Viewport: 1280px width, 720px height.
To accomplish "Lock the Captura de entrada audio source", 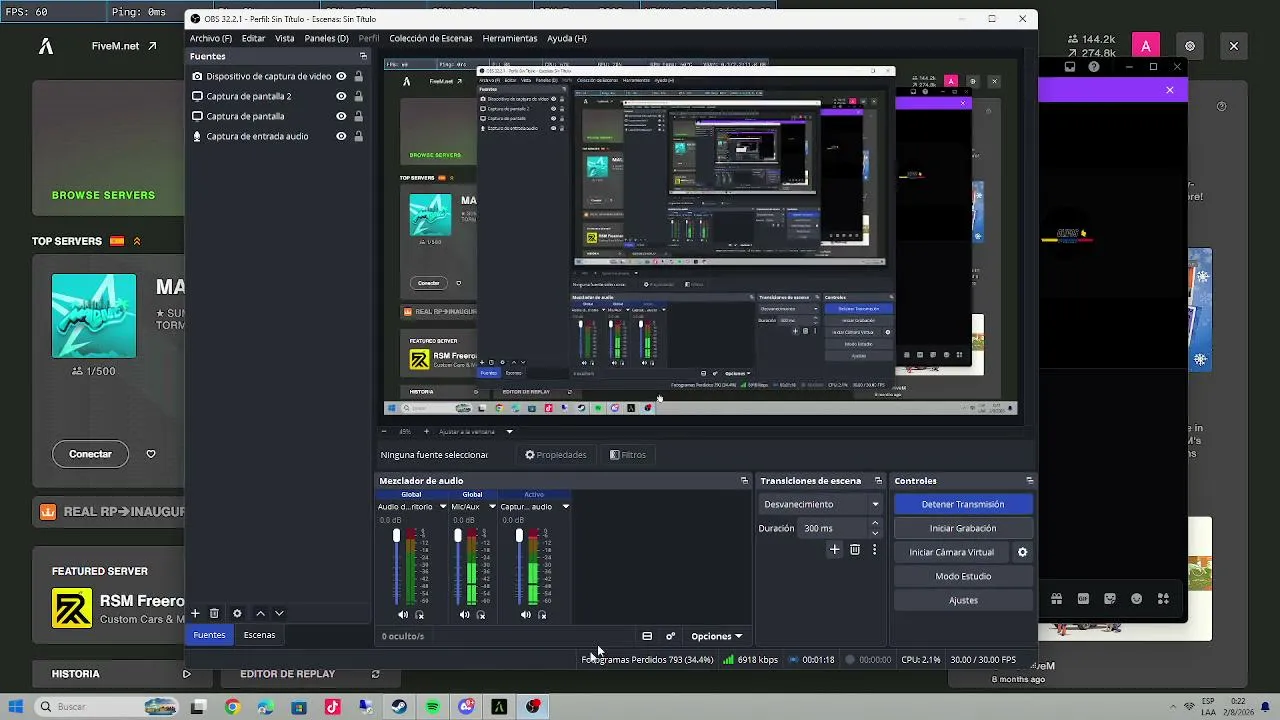I will point(358,136).
